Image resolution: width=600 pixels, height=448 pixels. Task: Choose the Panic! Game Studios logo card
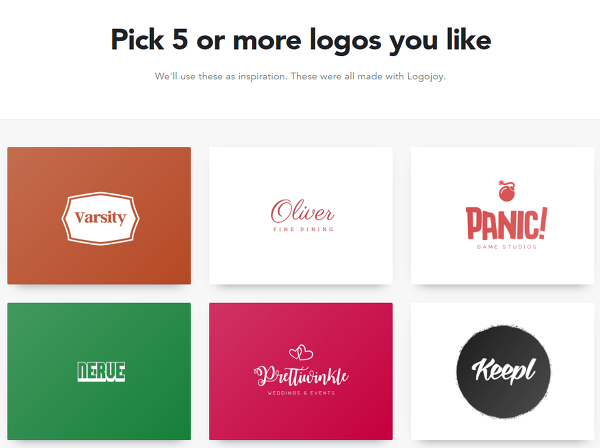pos(502,215)
